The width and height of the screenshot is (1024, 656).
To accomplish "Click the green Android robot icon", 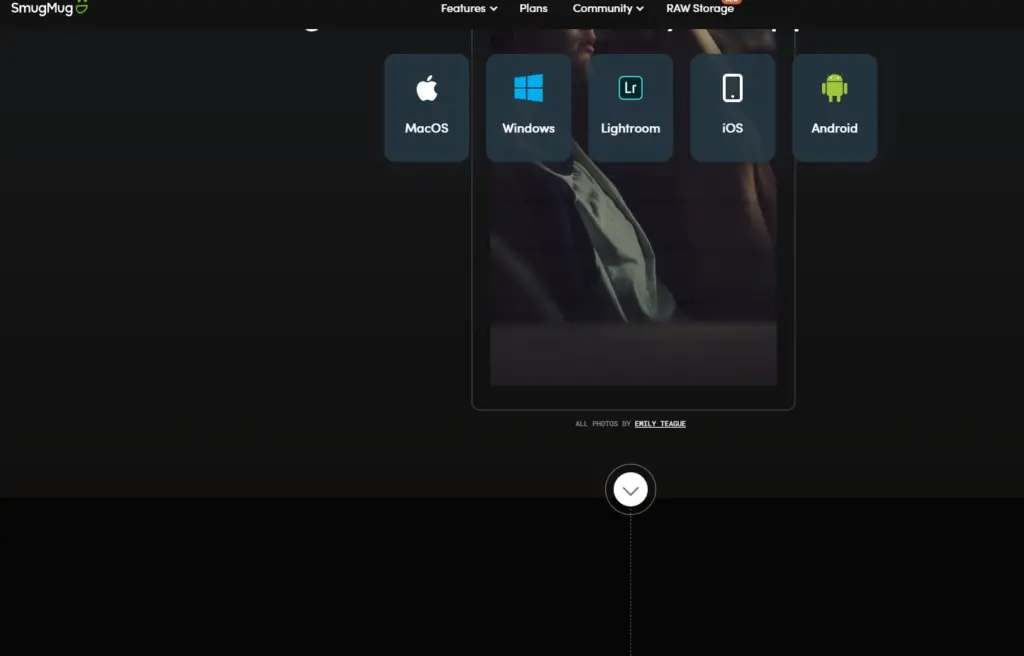I will coord(834,88).
